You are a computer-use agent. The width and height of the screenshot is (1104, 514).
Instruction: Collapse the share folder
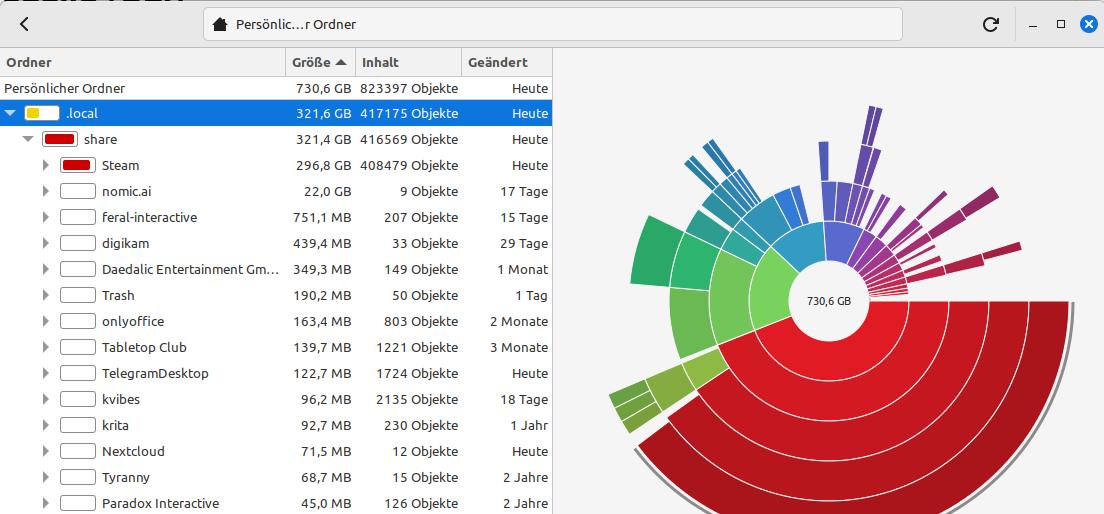(x=28, y=139)
